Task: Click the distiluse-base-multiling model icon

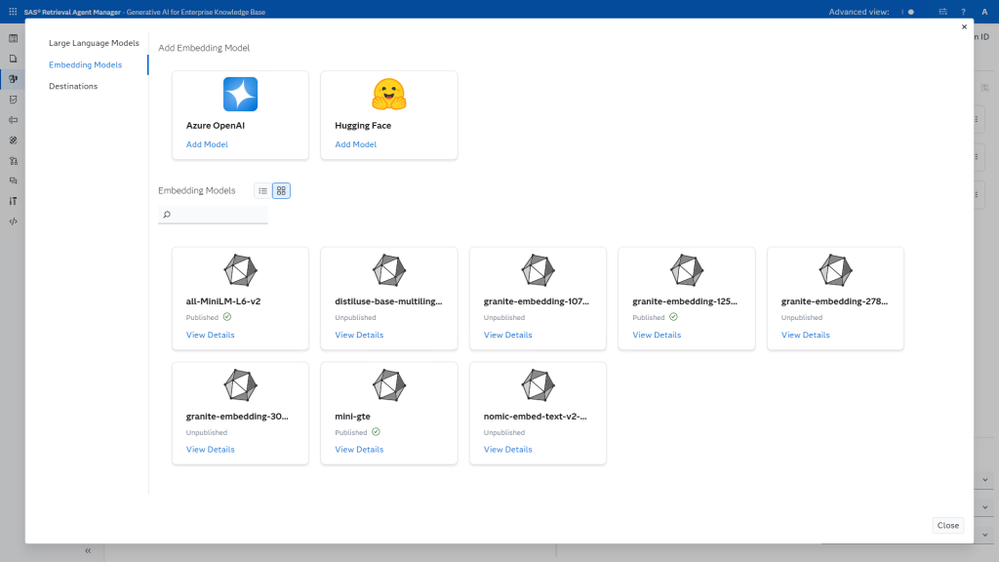Action: pyautogui.click(x=389, y=270)
